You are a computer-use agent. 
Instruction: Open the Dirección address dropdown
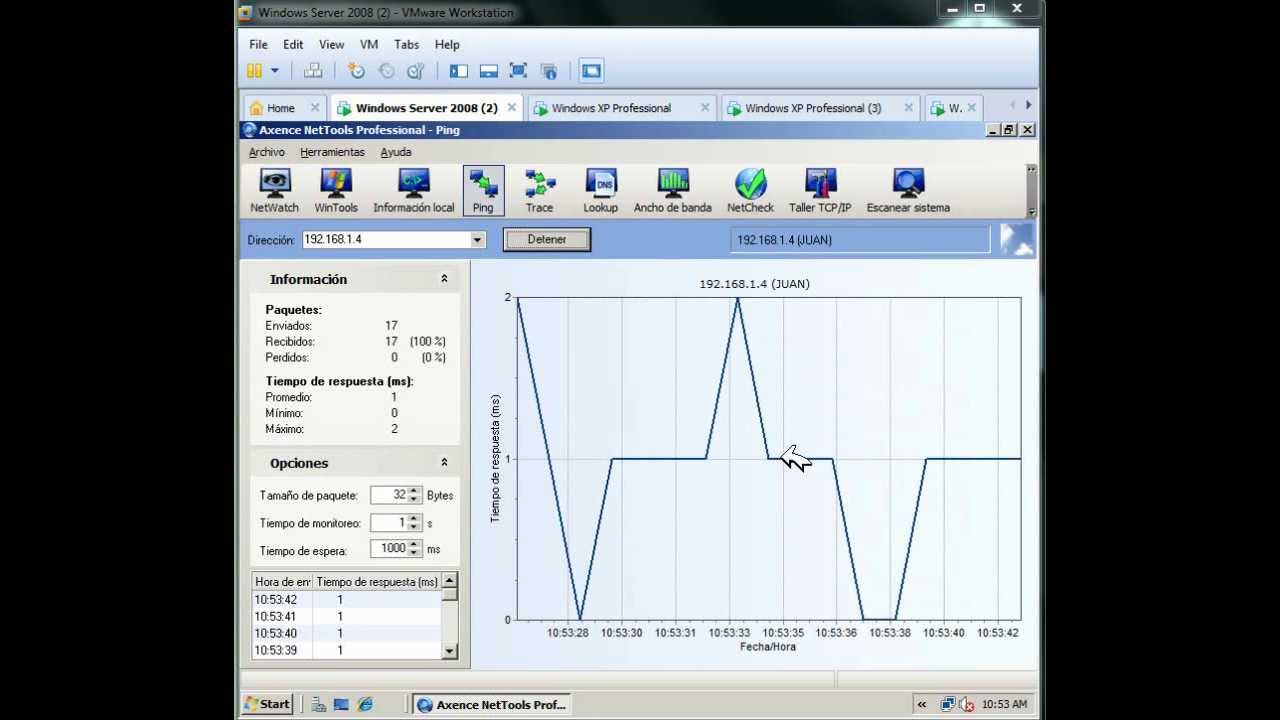(477, 240)
